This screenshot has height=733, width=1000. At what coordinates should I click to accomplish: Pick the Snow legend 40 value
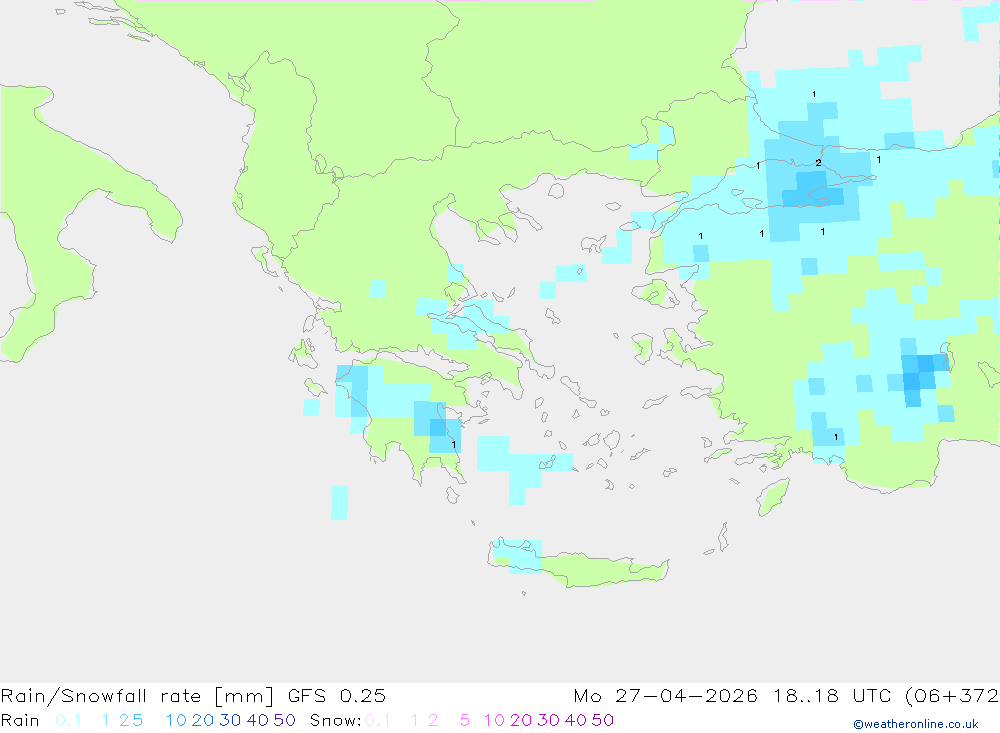576,720
